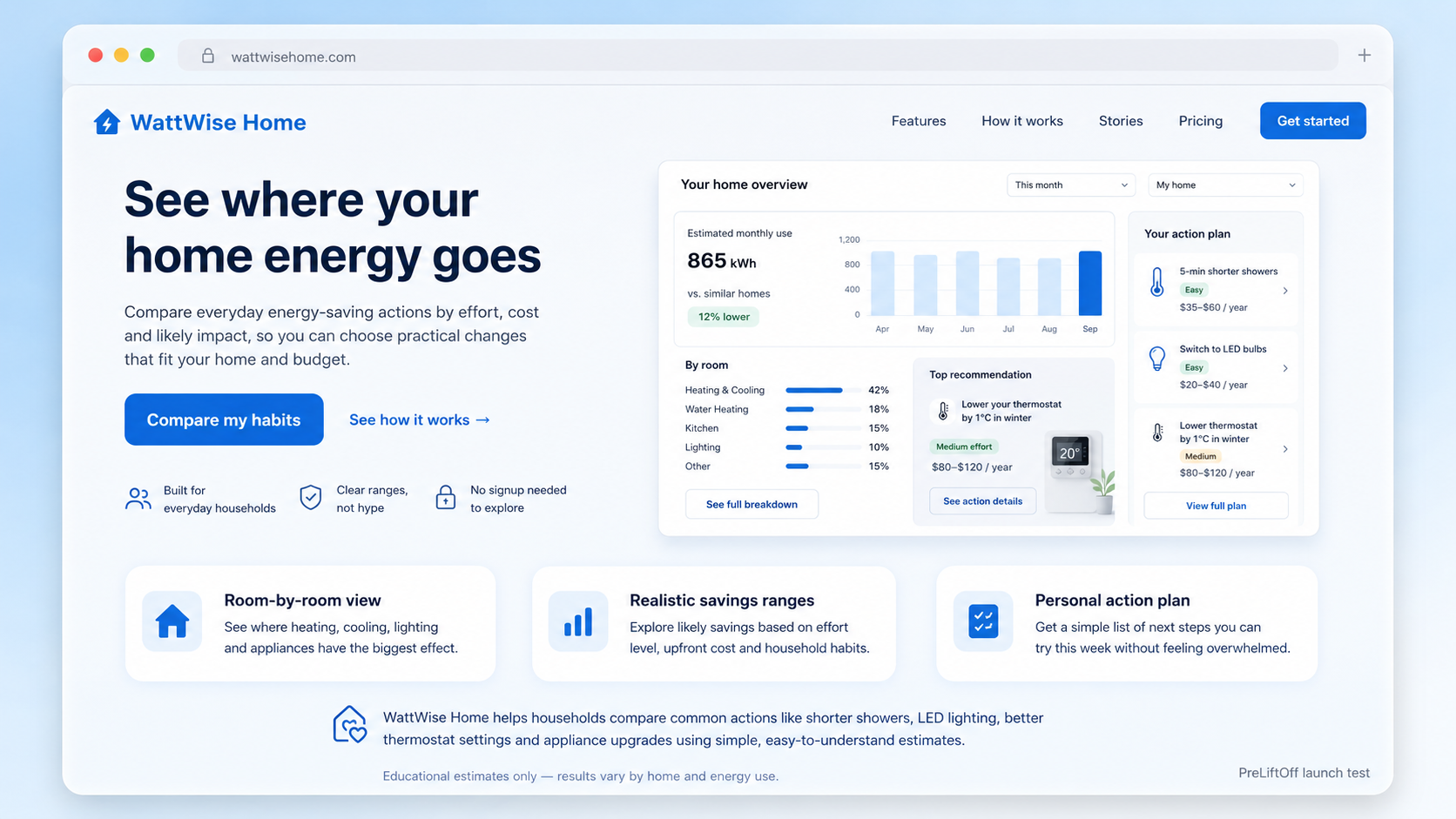Click the Get started button

point(1313,121)
